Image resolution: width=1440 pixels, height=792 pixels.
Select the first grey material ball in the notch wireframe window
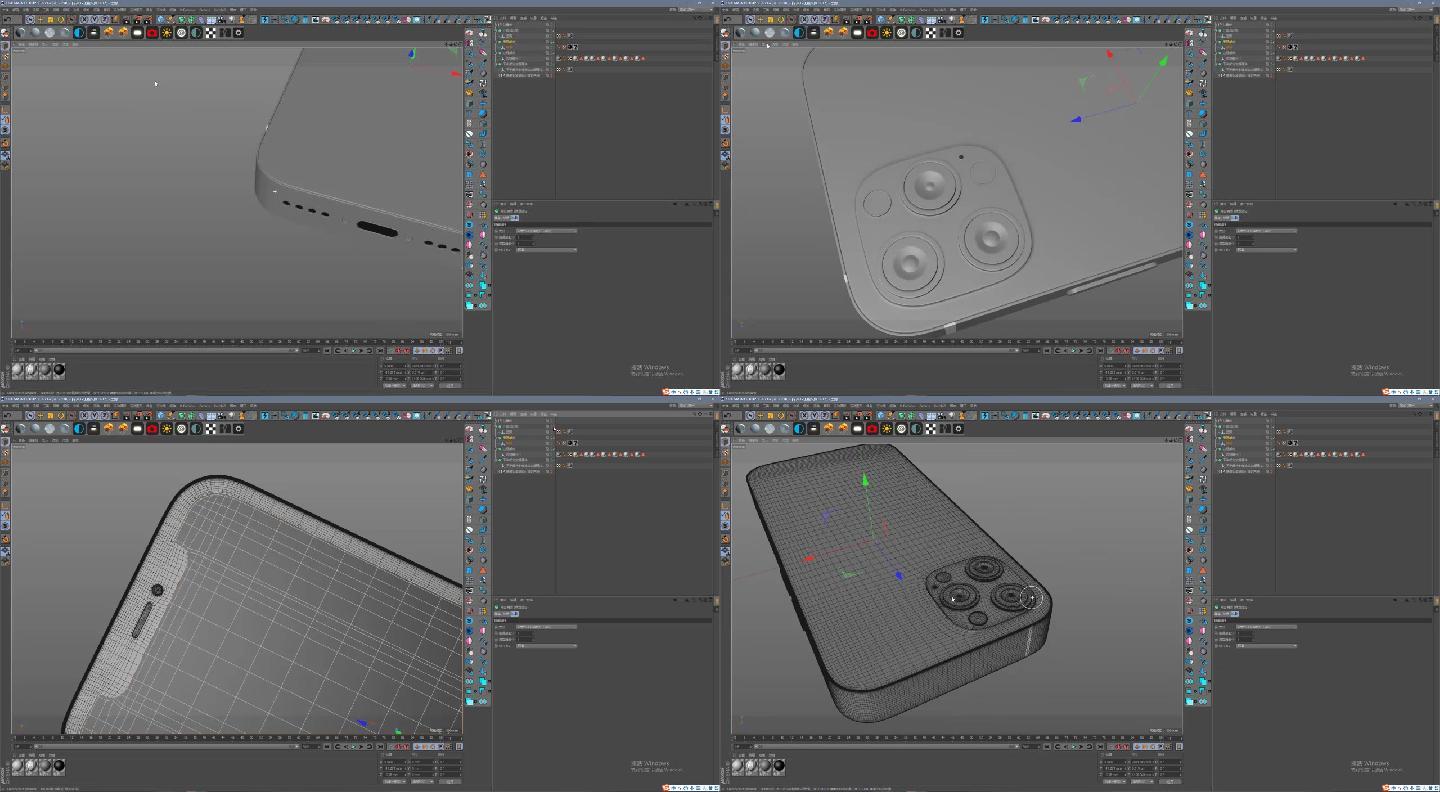point(17,766)
